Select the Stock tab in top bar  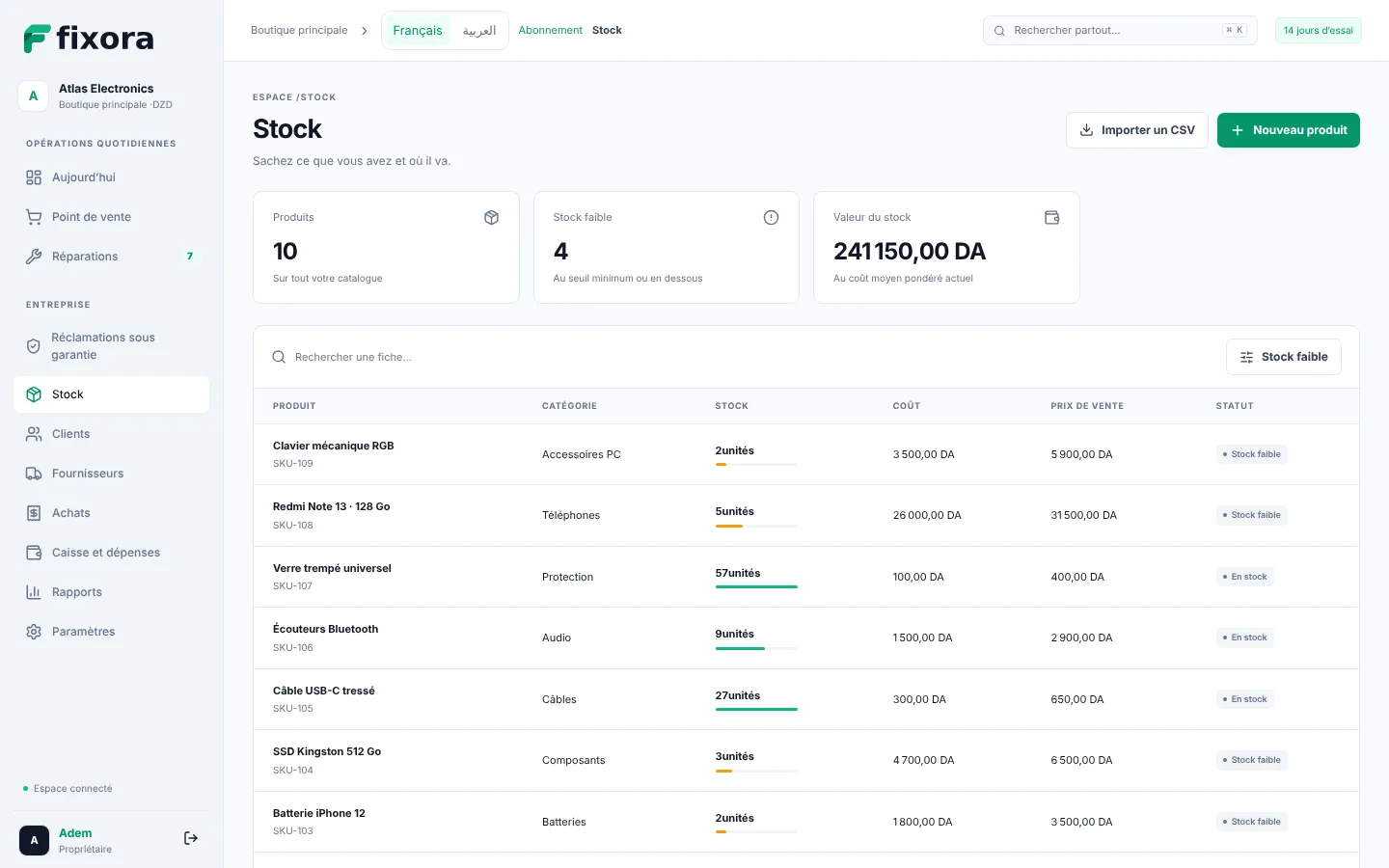pos(607,31)
